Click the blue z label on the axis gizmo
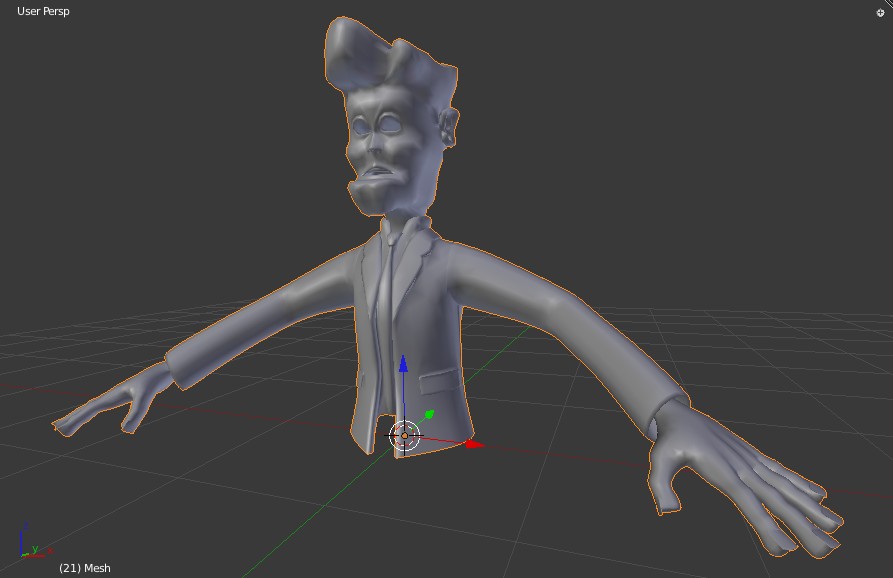893x578 pixels. (26, 524)
